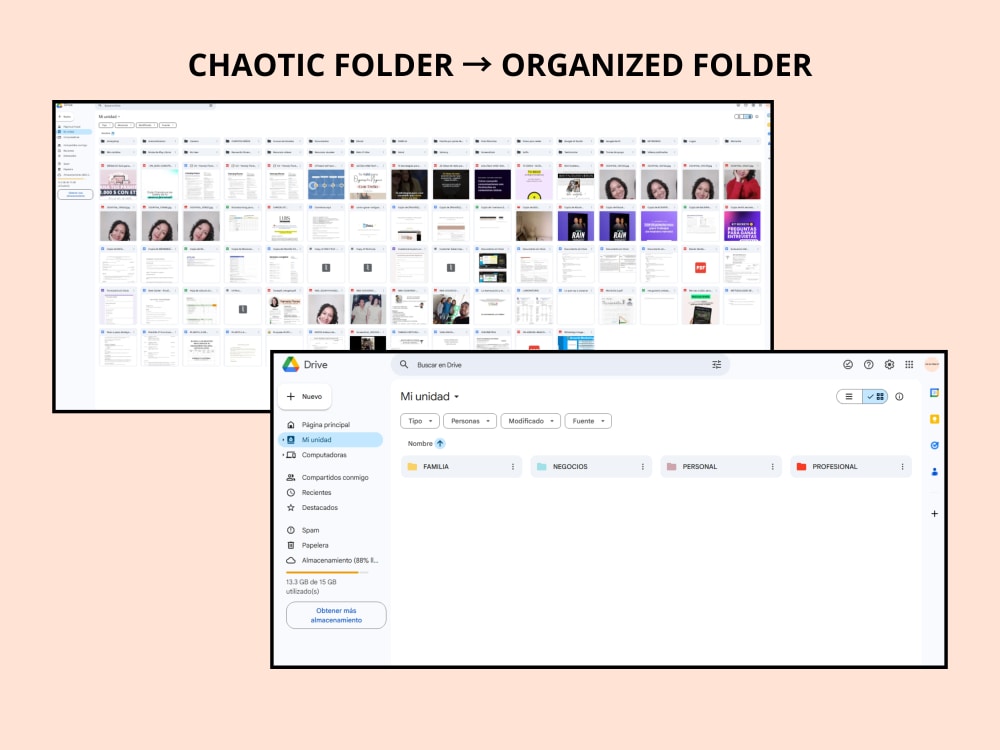Select the red PROFESIONAL folder
This screenshot has width=1000, height=750.
point(851,467)
